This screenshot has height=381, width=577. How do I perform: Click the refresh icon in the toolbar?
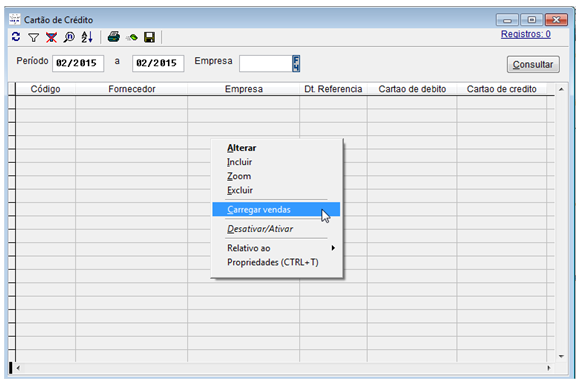(16, 37)
